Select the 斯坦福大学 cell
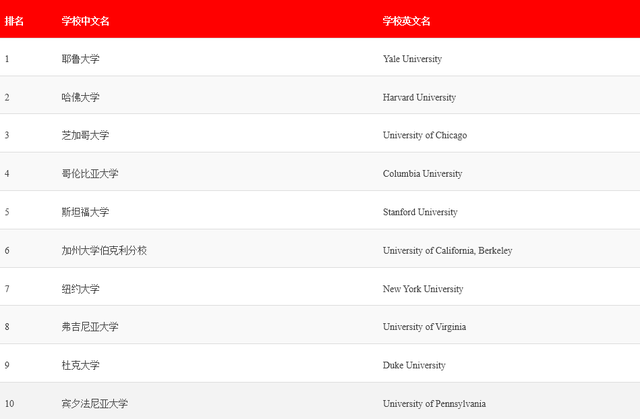 pos(85,212)
